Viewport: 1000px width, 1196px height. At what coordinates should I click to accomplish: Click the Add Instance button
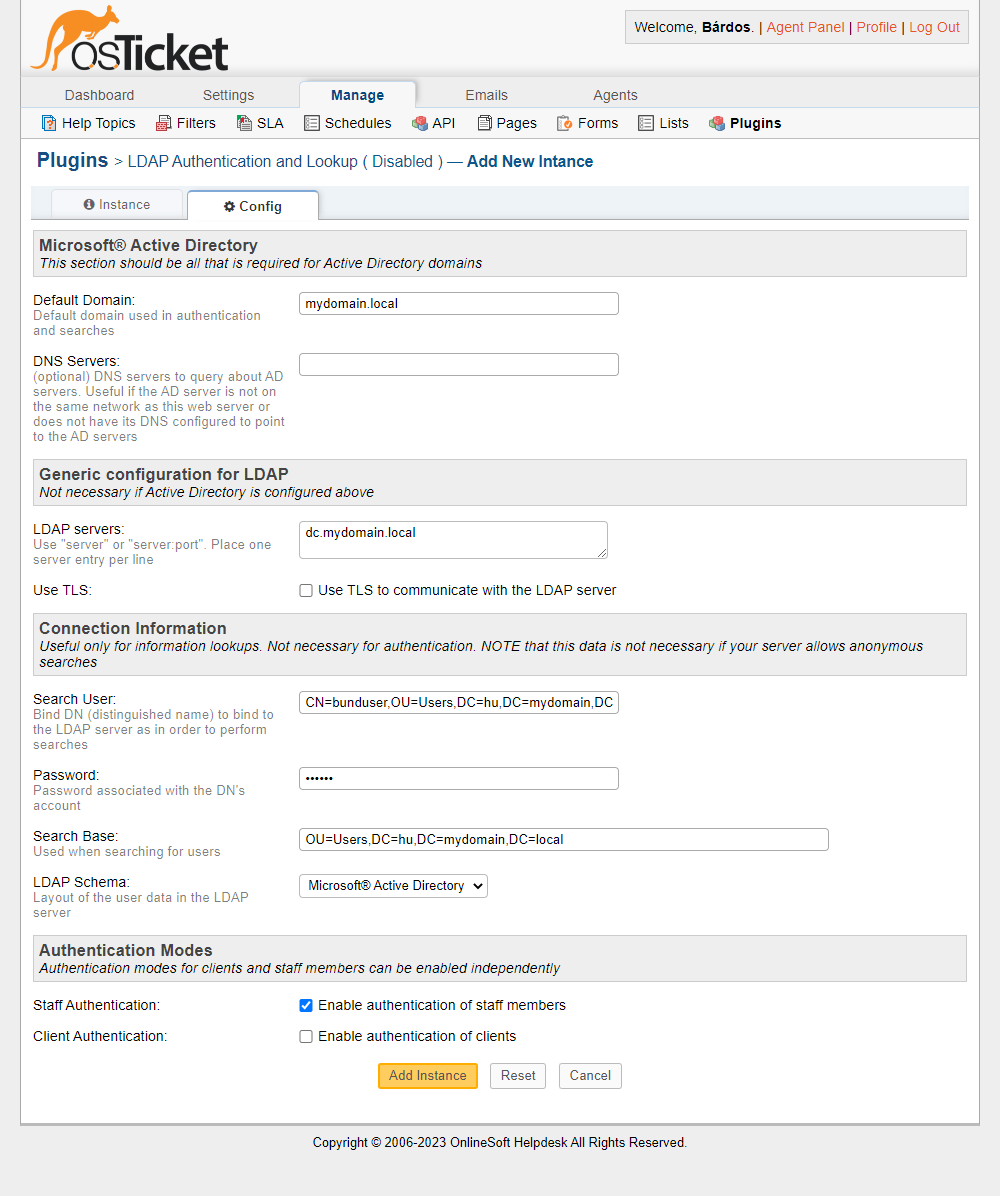point(427,1075)
